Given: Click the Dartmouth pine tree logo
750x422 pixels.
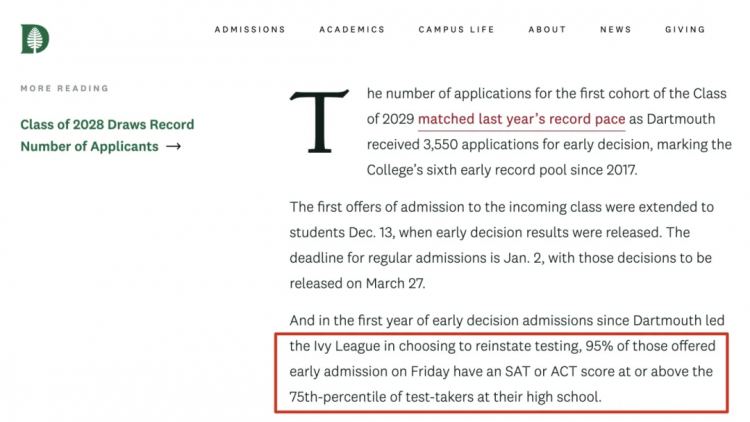Looking at the screenshot, I should click(35, 39).
